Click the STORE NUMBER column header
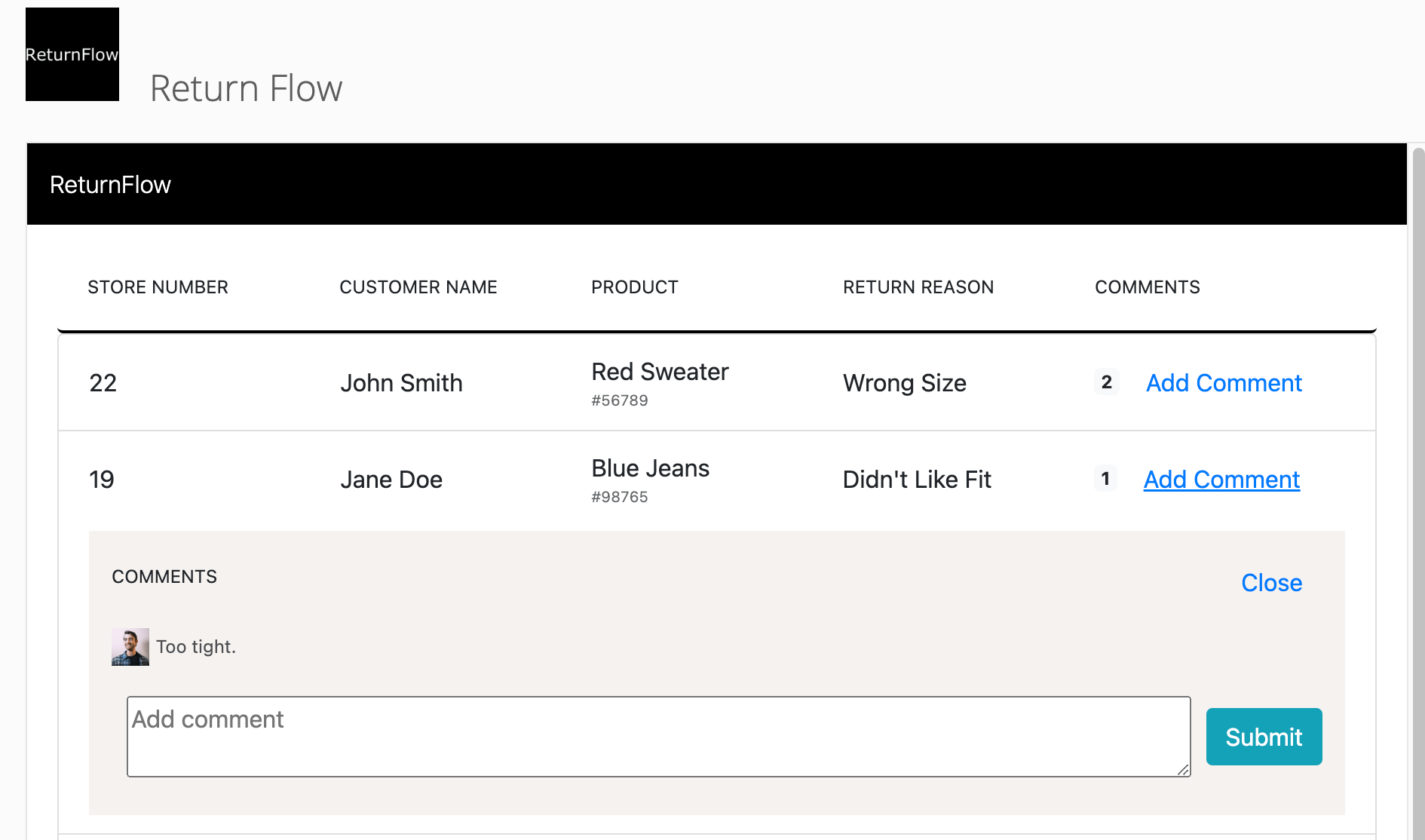The height and width of the screenshot is (840, 1425). 158,287
